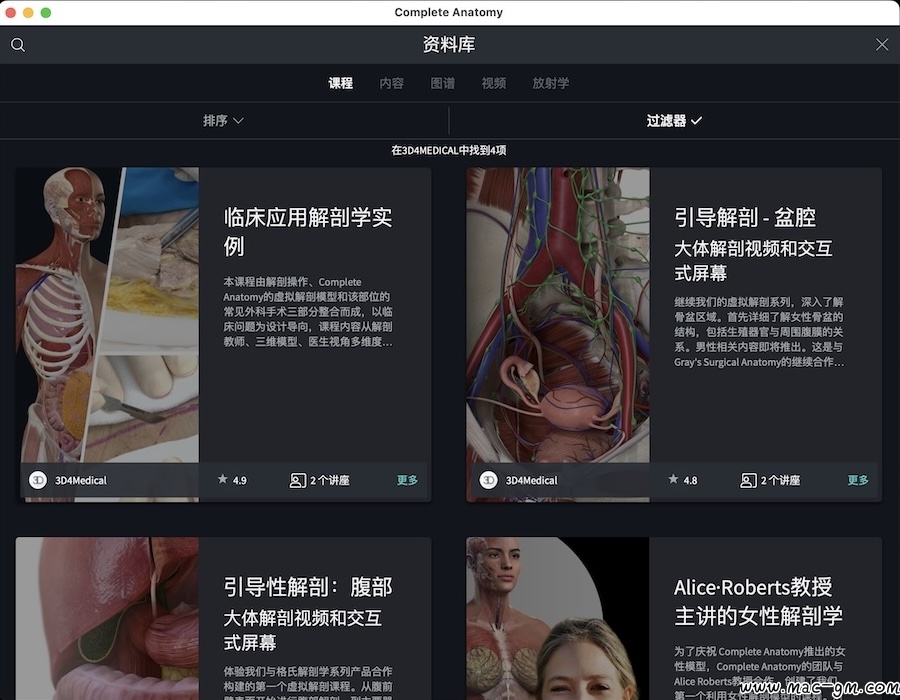Screen dimensions: 900x700
Task: Select the 引导性解剖：腹部 course title
Action: coord(308,587)
